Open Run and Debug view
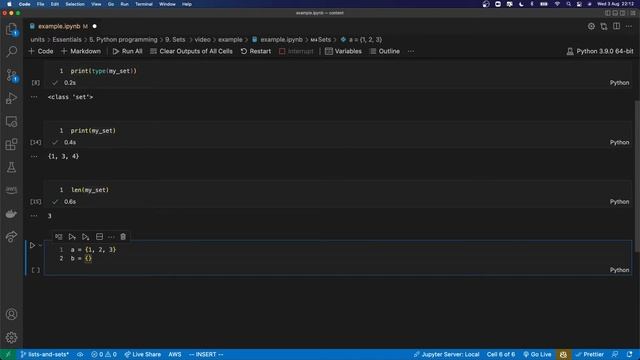This screenshot has height=360, width=640. click(x=11, y=98)
